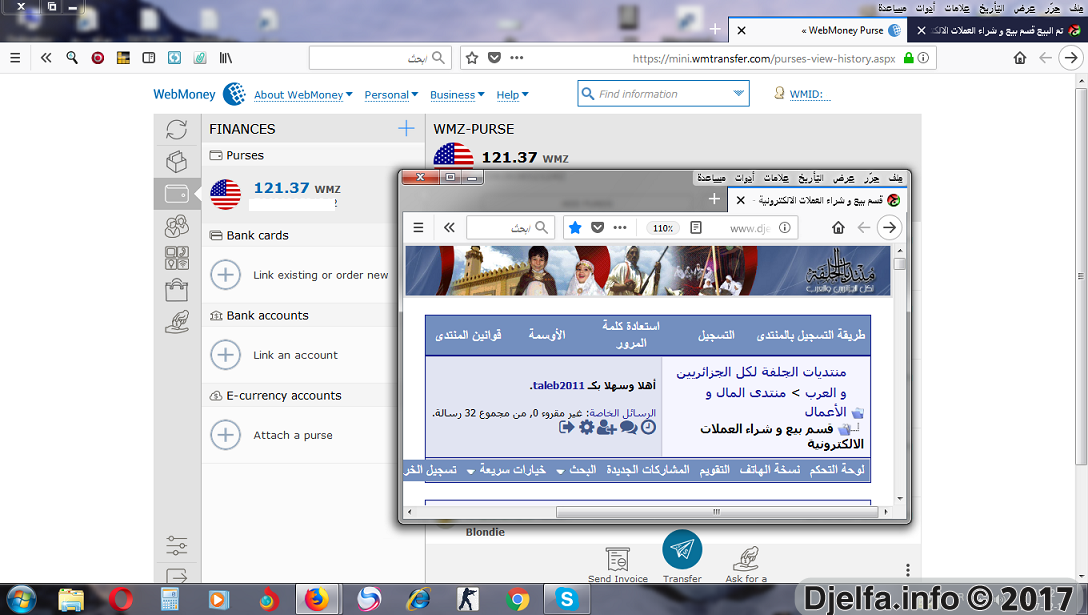Viewport: 1088px width, 615px height.
Task: Click the plus icon beside FINANCES heading
Action: (406, 128)
